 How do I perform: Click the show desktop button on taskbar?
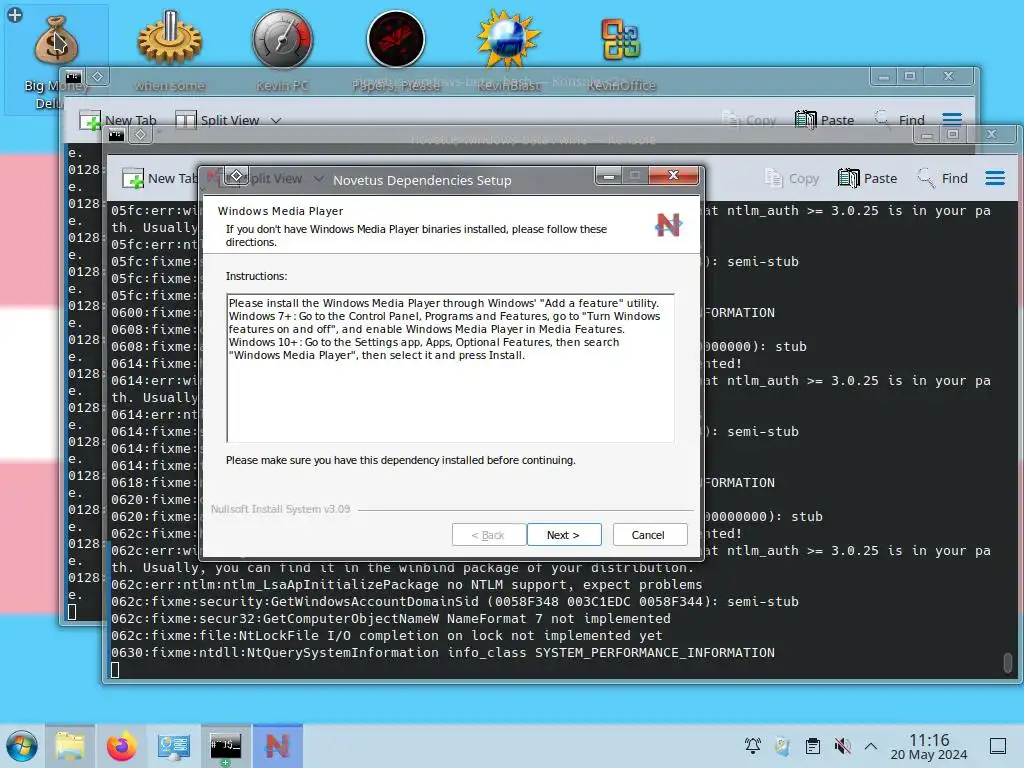pos(998,746)
